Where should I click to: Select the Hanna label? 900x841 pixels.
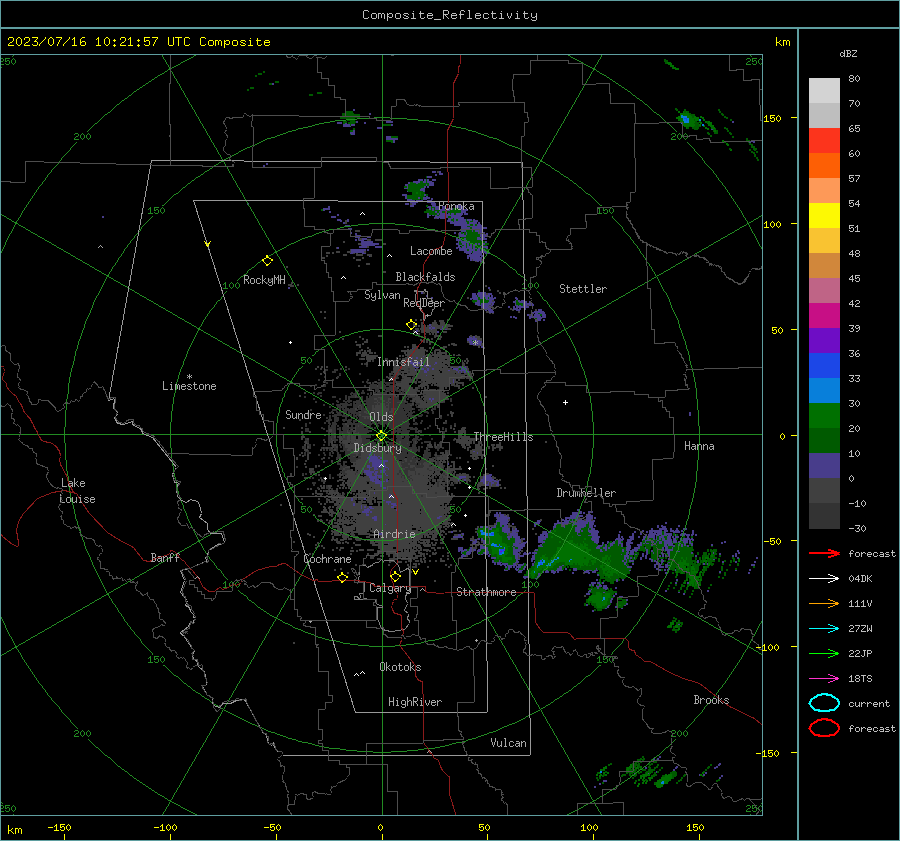pyautogui.click(x=699, y=446)
